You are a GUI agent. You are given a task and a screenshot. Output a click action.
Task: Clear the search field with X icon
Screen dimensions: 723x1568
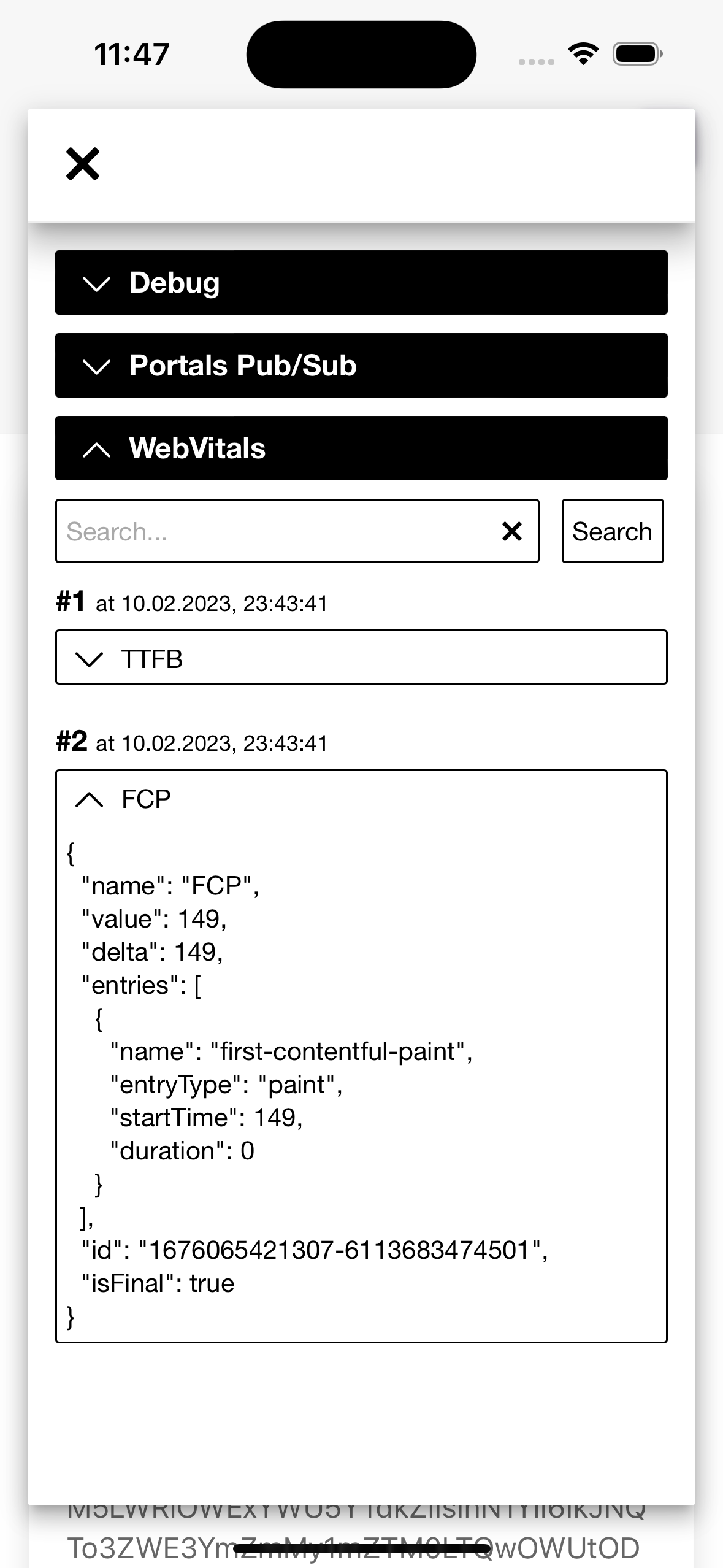coord(512,531)
